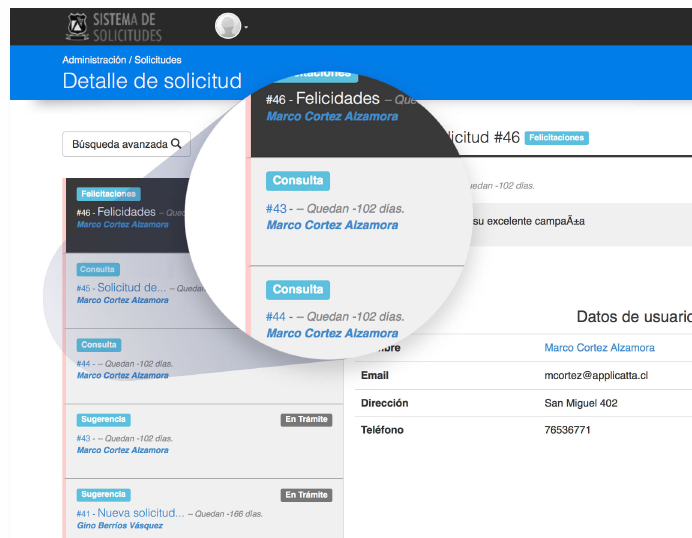Open the user avatar menu
This screenshot has width=692, height=538.
[x=228, y=26]
